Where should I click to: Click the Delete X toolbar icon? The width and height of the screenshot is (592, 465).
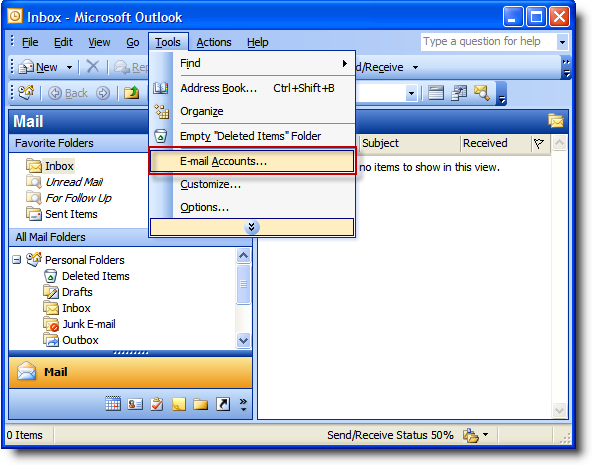92,67
